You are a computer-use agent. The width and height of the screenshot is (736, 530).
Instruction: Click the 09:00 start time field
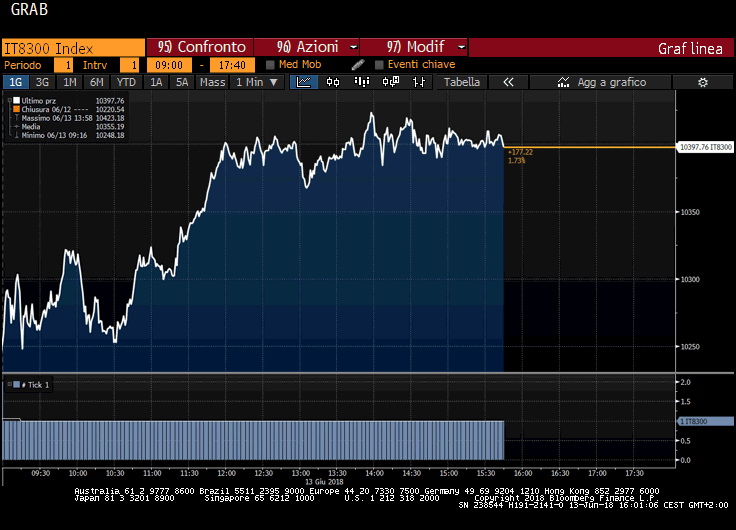169,65
